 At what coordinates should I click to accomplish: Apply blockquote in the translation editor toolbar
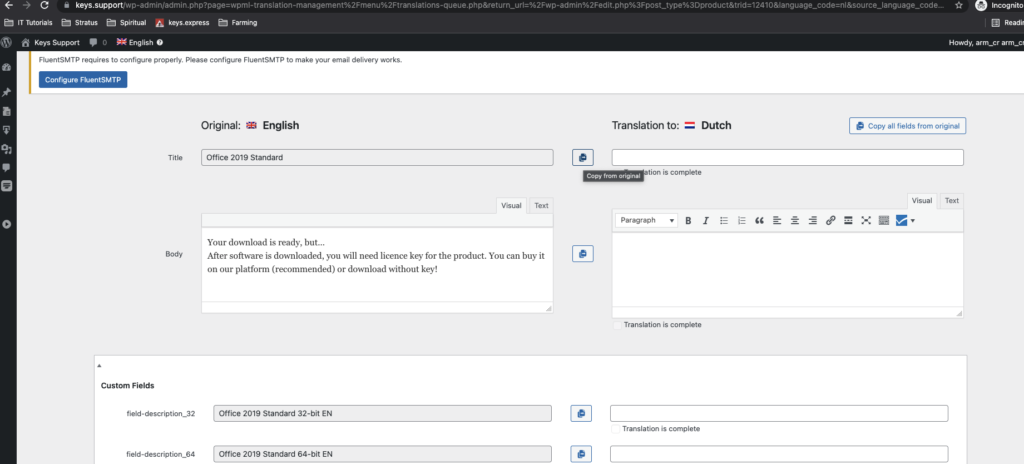tap(759, 220)
